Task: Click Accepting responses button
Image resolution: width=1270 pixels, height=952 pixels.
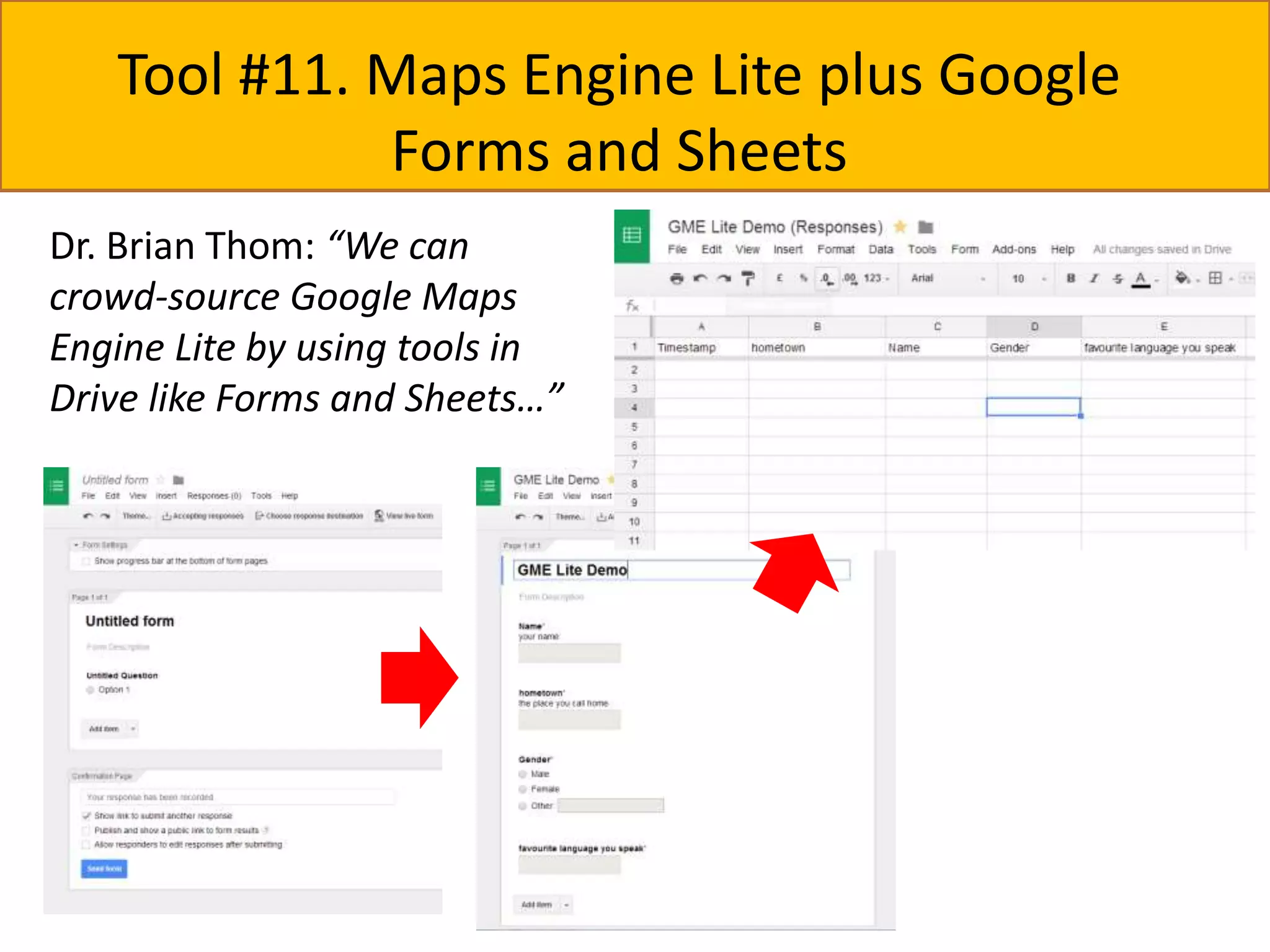Action: [x=203, y=516]
